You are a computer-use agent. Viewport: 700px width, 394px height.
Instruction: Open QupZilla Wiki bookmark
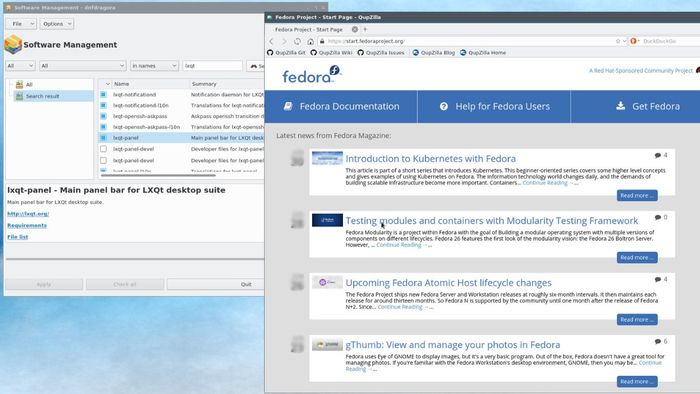coord(331,53)
